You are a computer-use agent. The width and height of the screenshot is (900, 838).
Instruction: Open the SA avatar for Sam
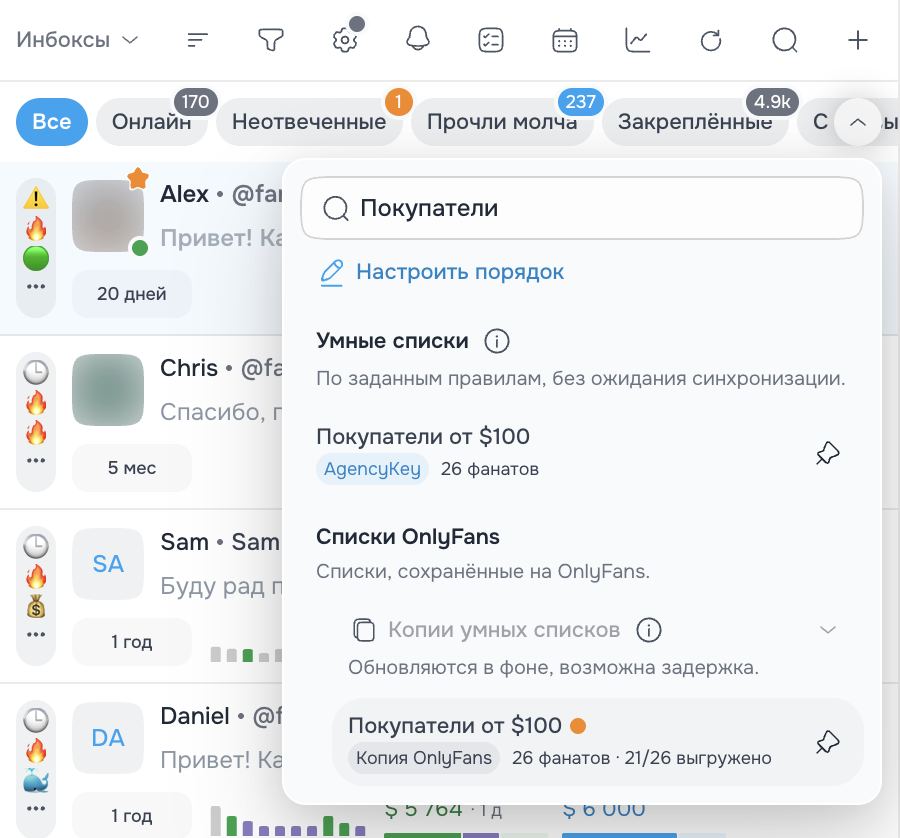tap(108, 564)
